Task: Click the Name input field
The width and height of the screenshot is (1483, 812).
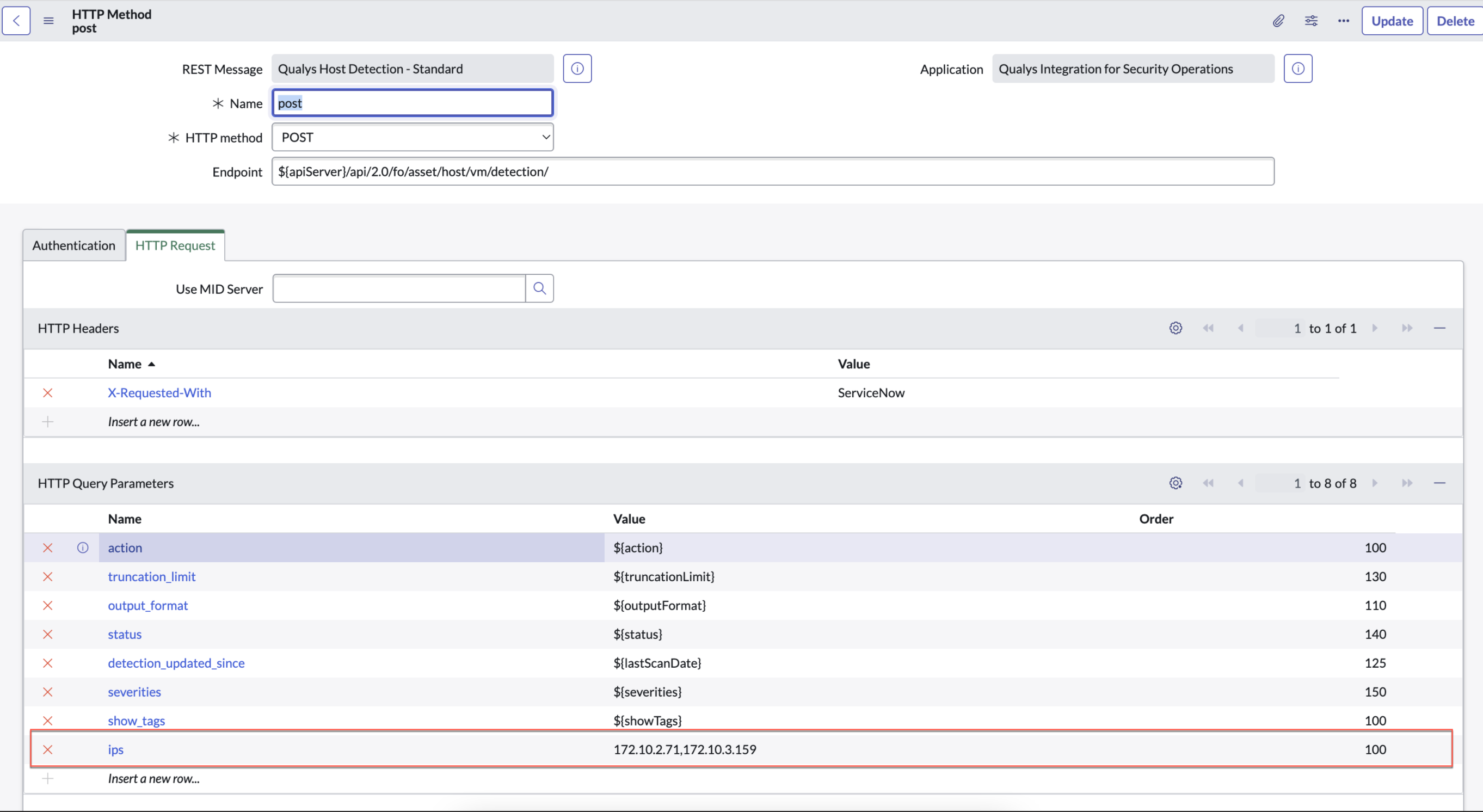Action: (413, 103)
